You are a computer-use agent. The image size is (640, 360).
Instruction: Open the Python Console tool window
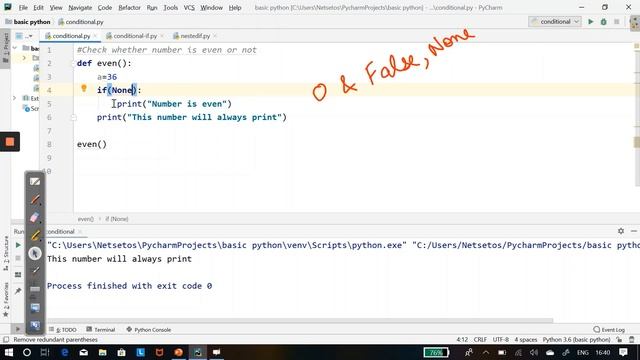[149, 330]
